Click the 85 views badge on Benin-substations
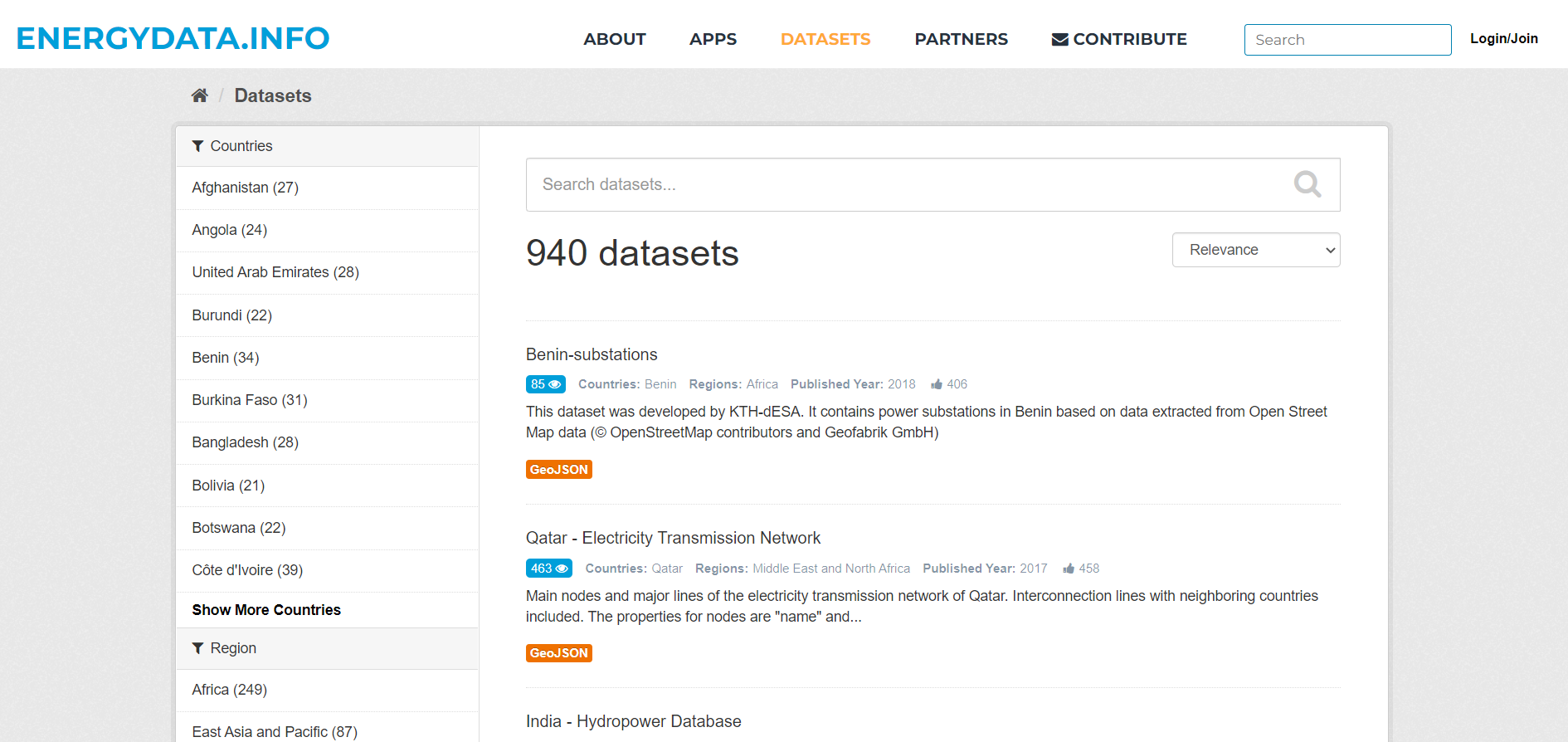Viewport: 1568px width, 742px height. (x=546, y=384)
